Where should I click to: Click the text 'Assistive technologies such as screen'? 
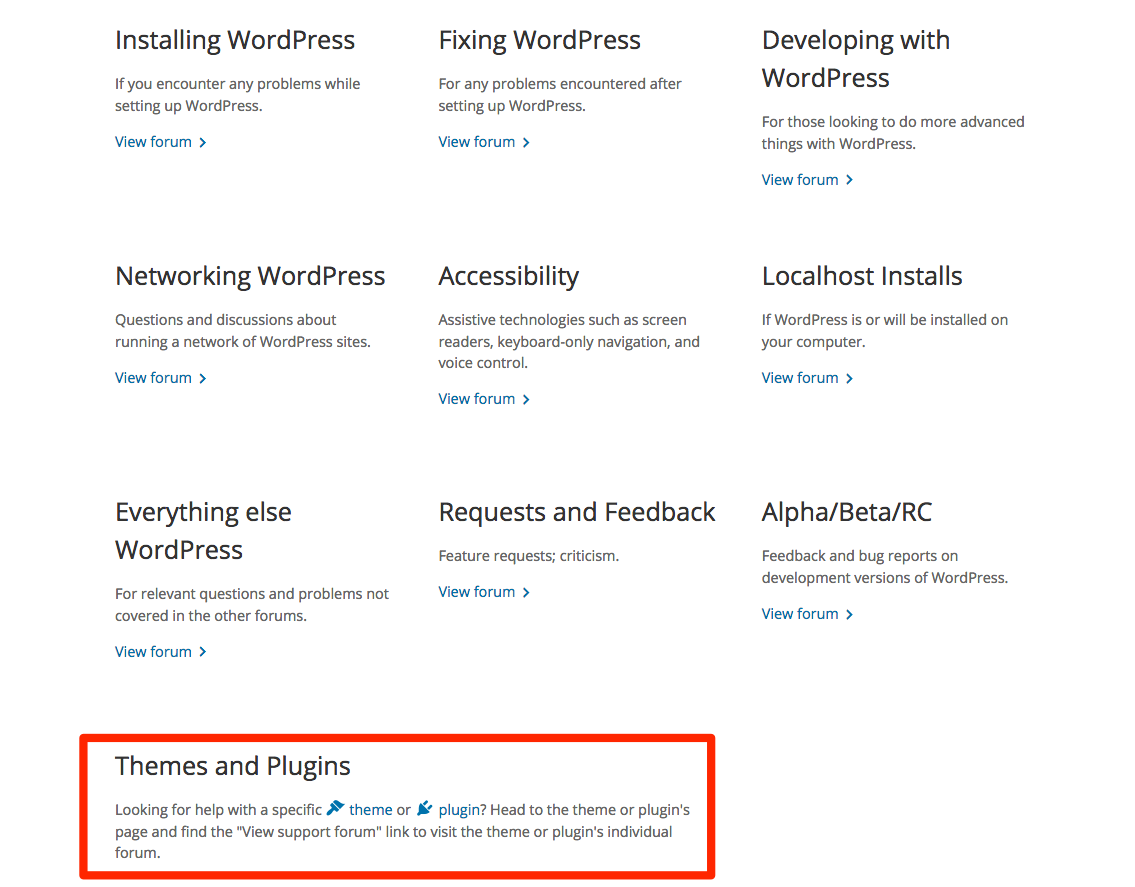562,320
